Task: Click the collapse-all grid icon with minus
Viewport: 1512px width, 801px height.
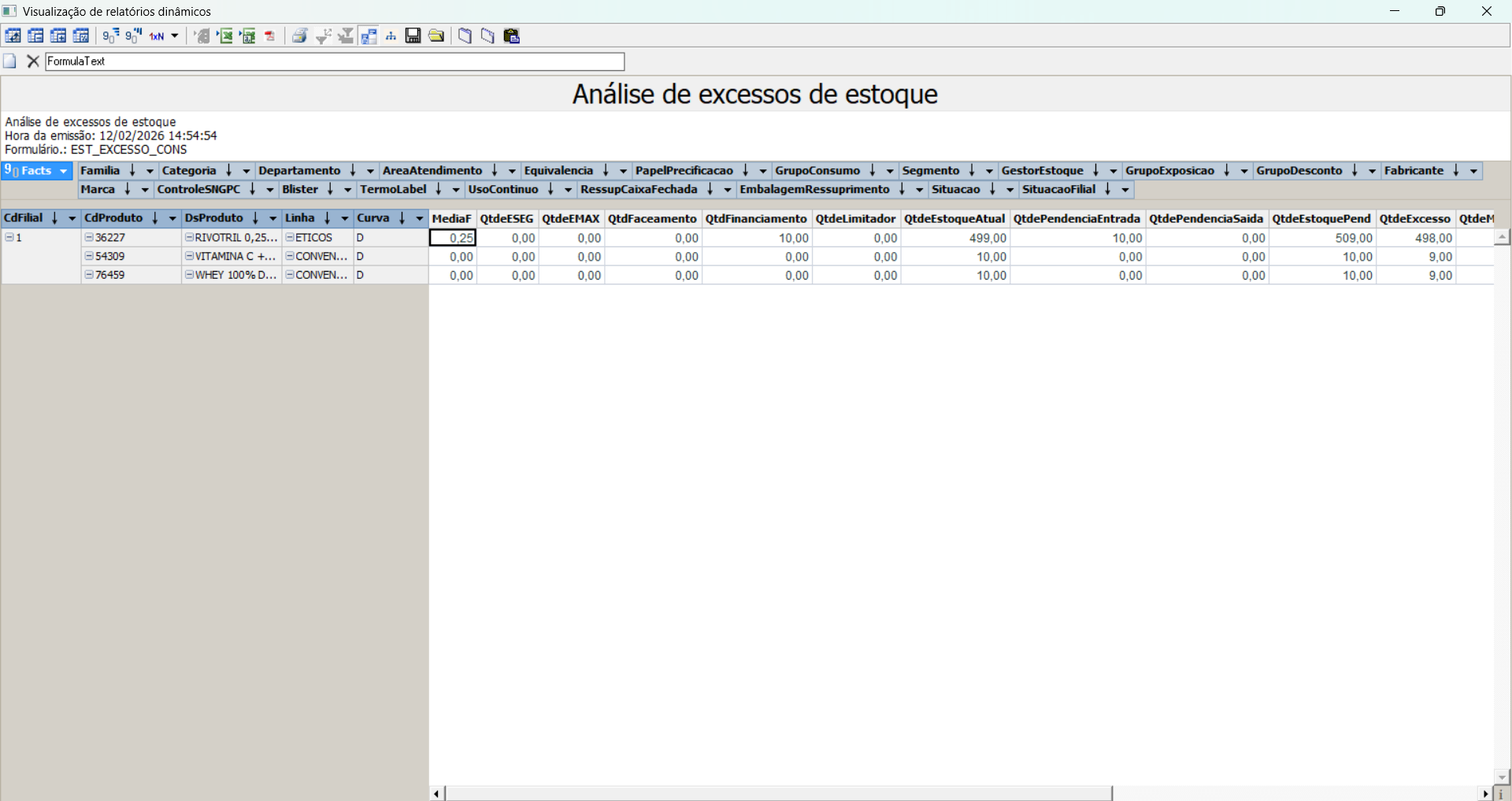Action: point(35,35)
